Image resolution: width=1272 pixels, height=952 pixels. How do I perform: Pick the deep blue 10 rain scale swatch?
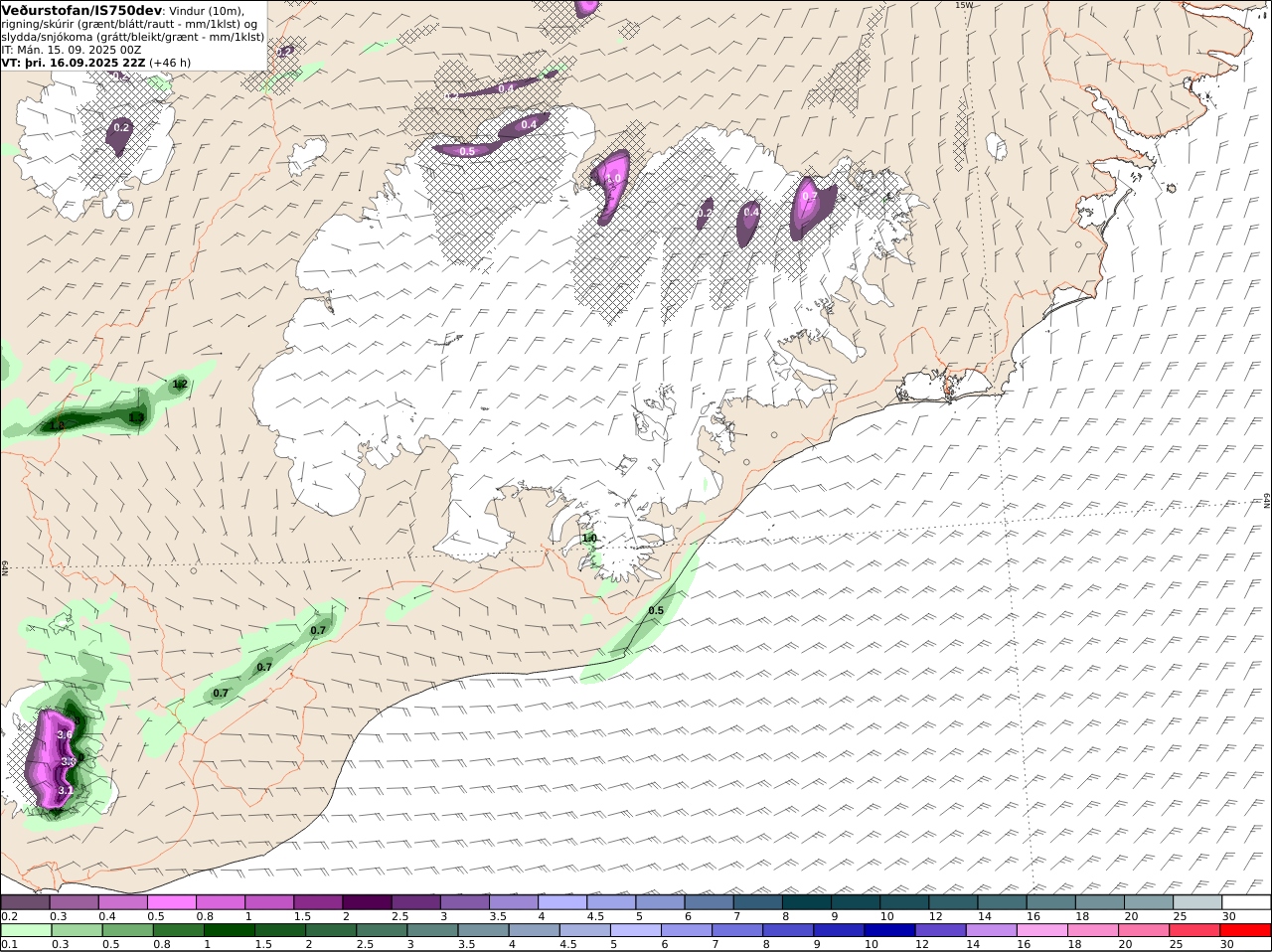pyautogui.click(x=890, y=930)
